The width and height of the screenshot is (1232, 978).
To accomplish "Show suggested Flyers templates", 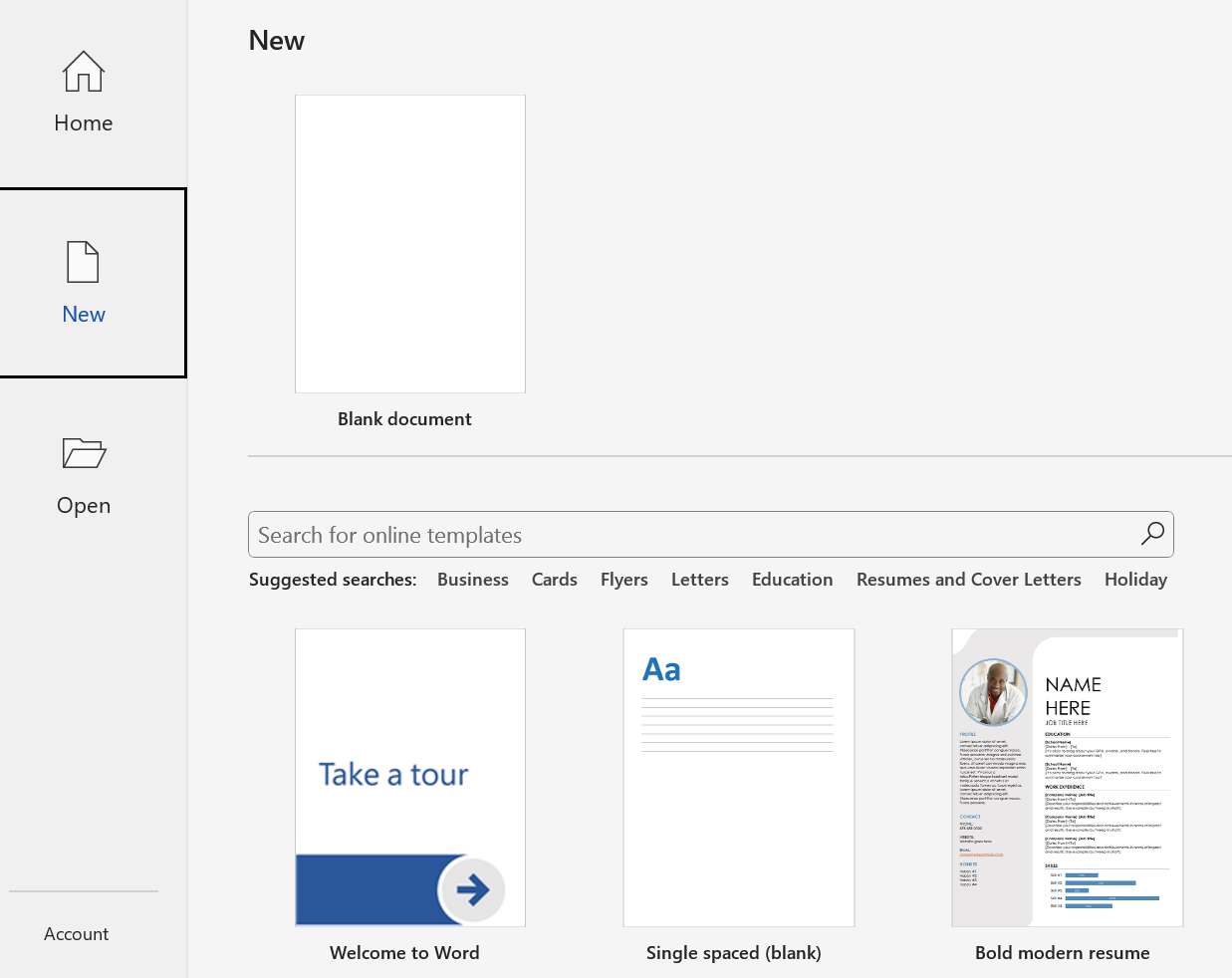I will click(624, 580).
